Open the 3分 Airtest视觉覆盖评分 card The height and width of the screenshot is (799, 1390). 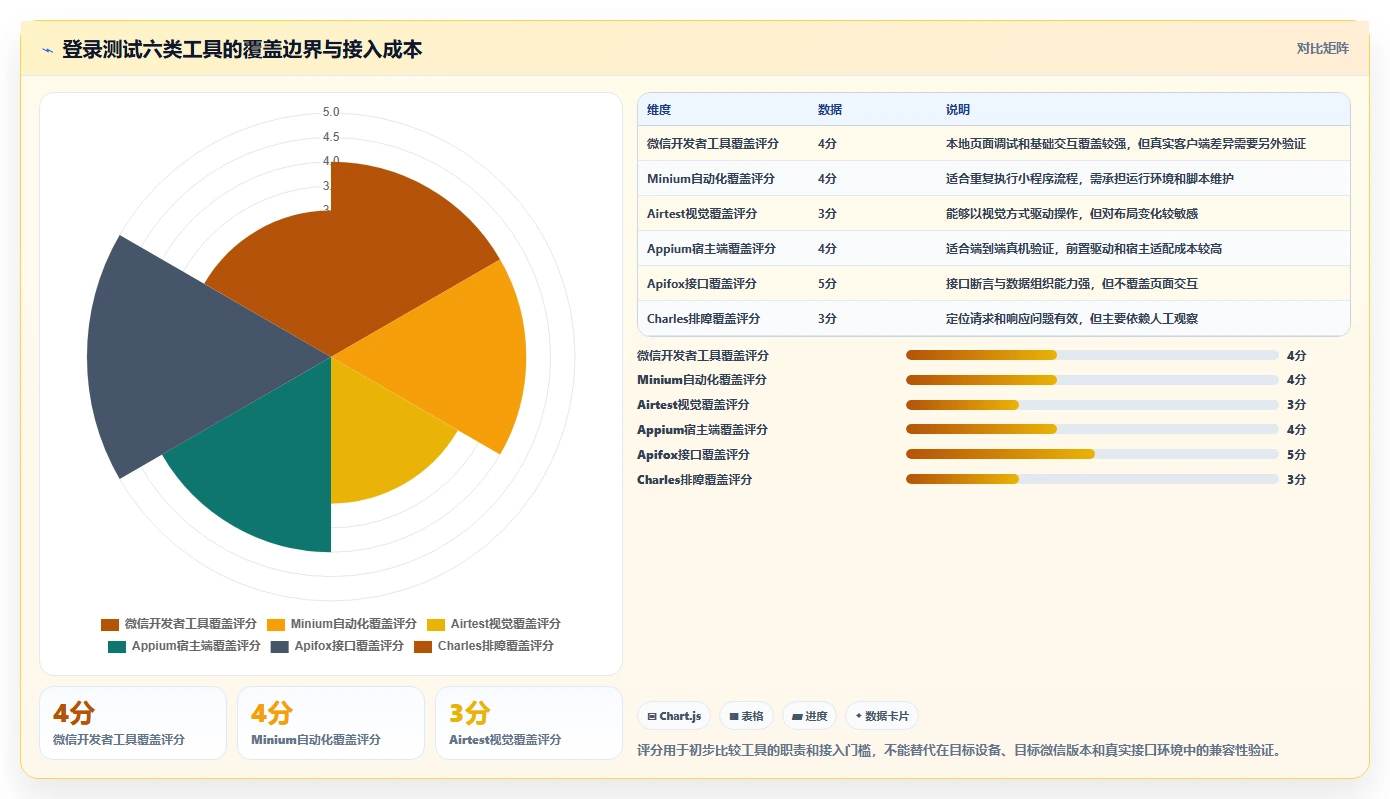529,723
